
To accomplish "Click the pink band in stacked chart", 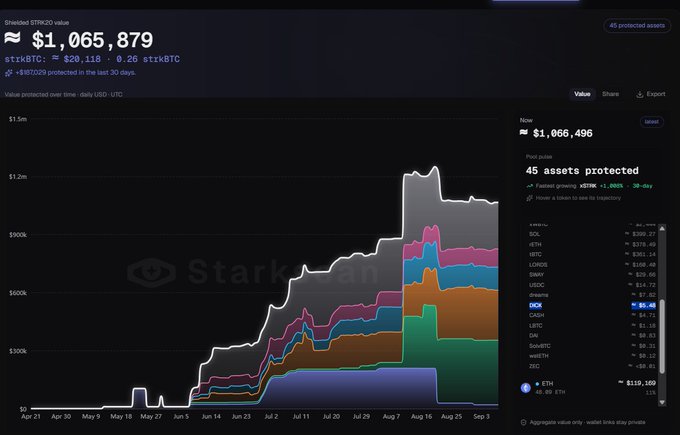I will click(x=468, y=255).
